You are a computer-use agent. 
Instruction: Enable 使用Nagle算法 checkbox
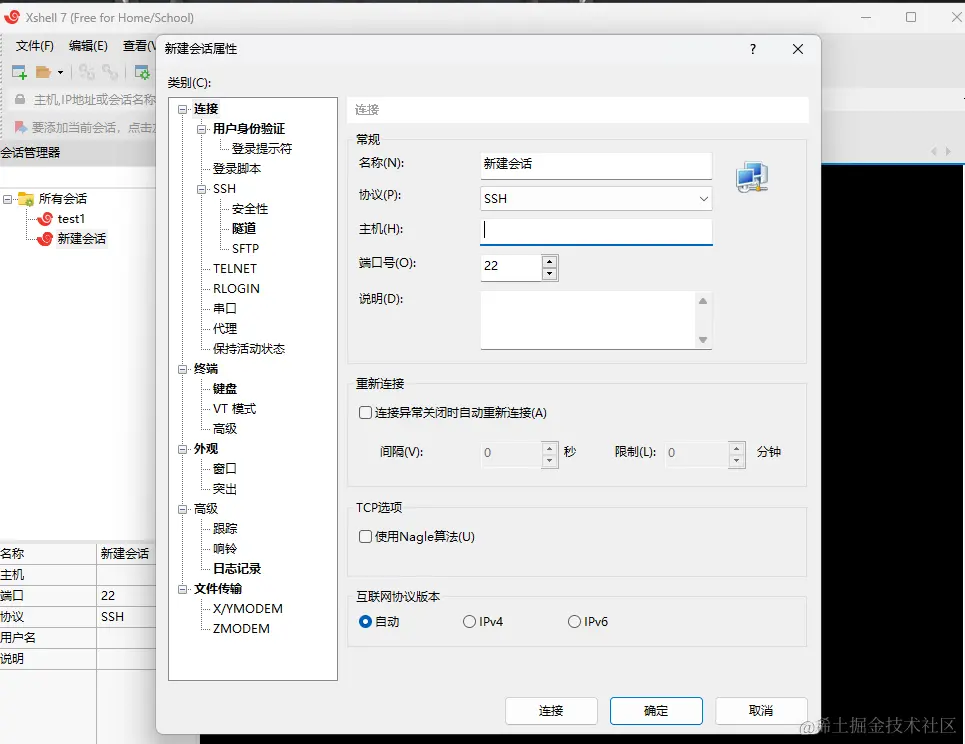366,537
